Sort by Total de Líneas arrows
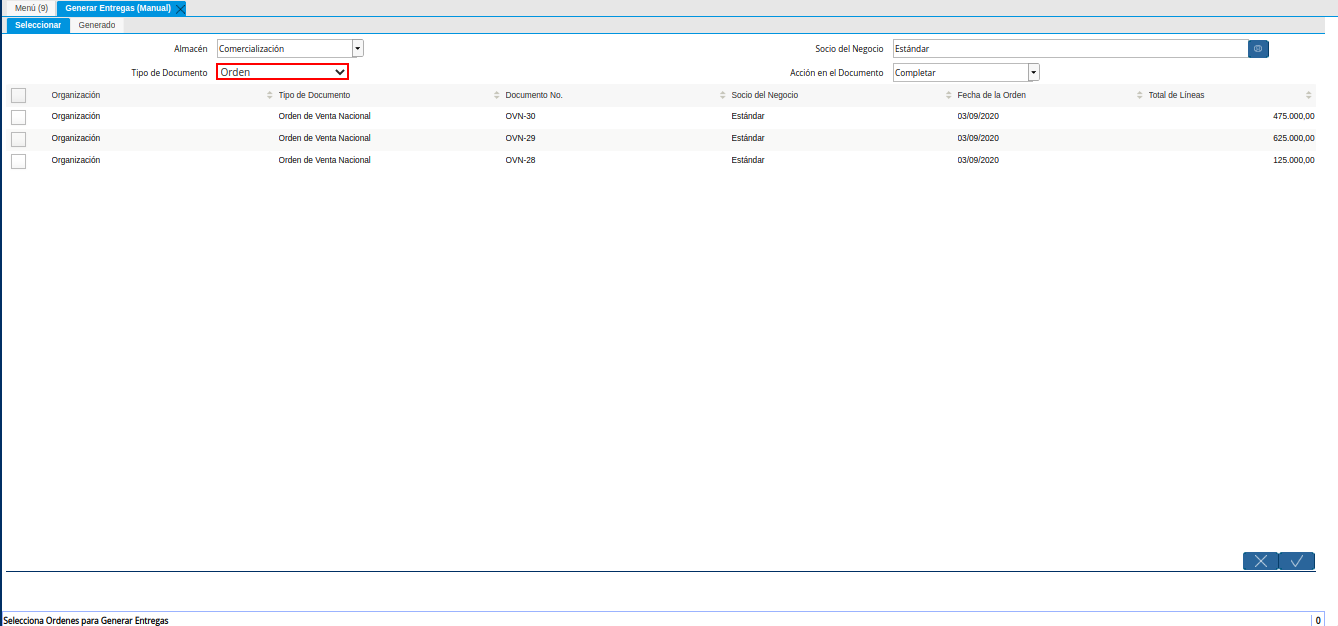 click(1309, 95)
